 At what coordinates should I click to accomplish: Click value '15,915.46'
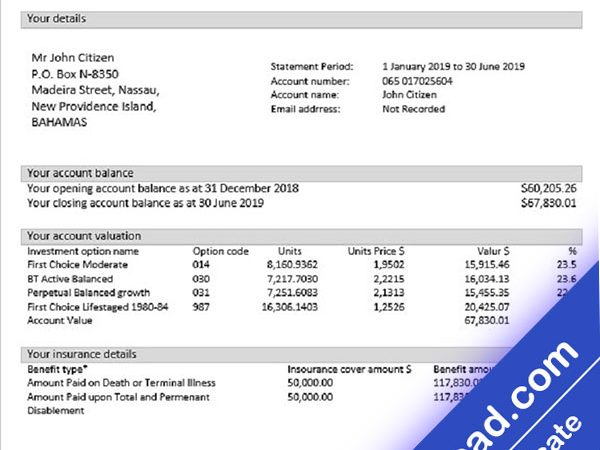pyautogui.click(x=487, y=265)
